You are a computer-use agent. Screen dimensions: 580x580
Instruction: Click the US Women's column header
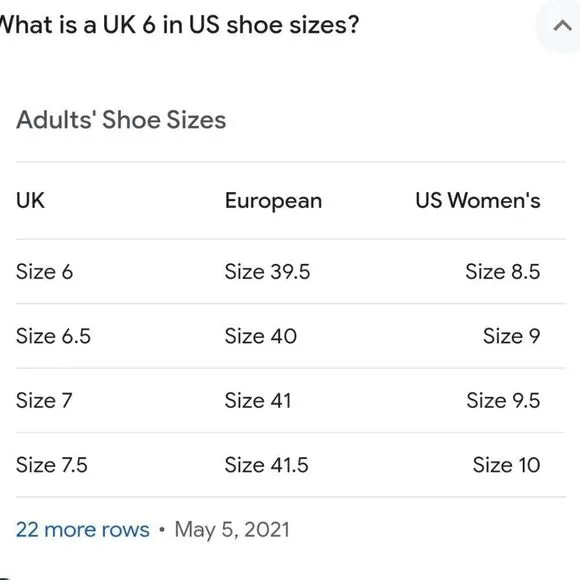tap(478, 200)
